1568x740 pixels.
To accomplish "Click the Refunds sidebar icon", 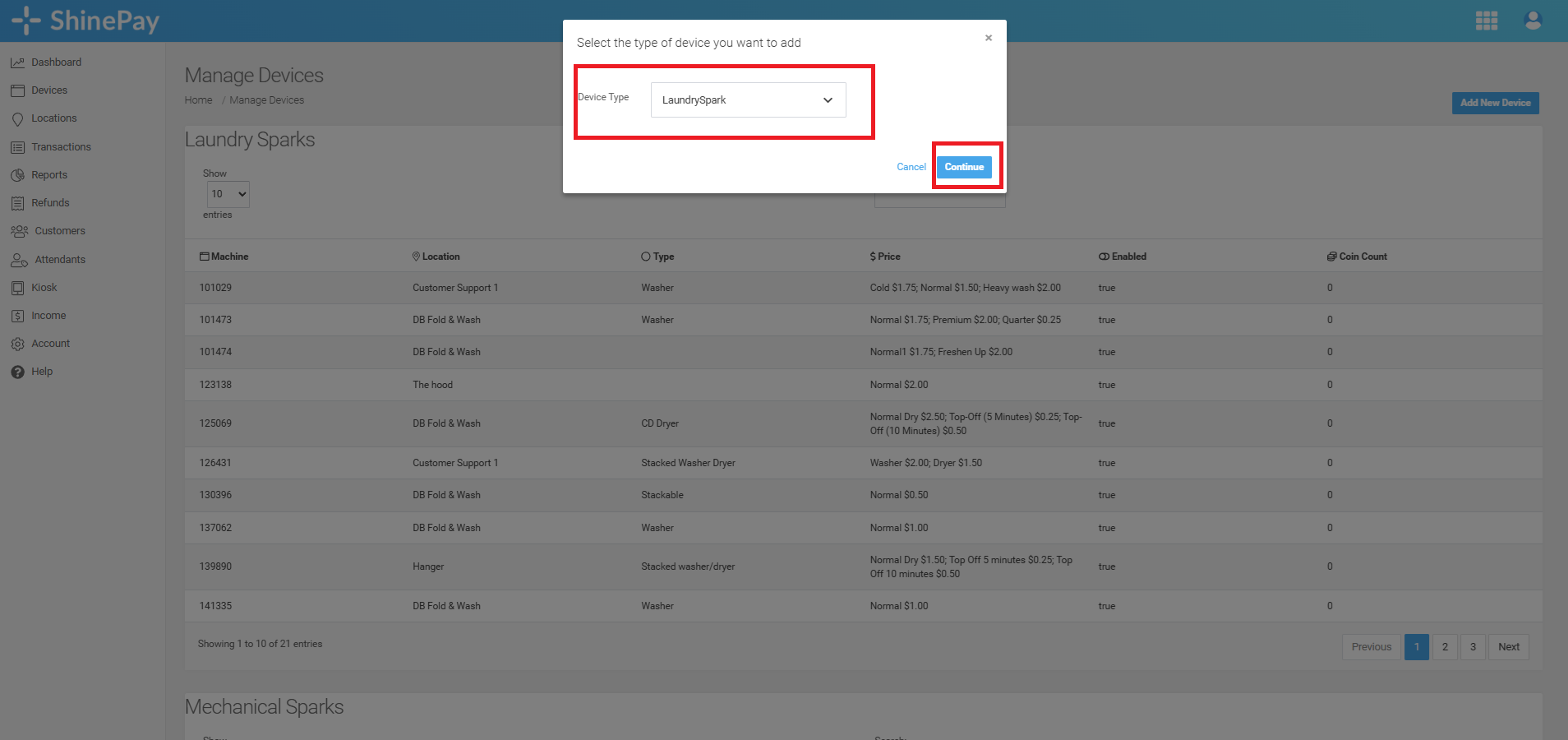I will click(17, 203).
